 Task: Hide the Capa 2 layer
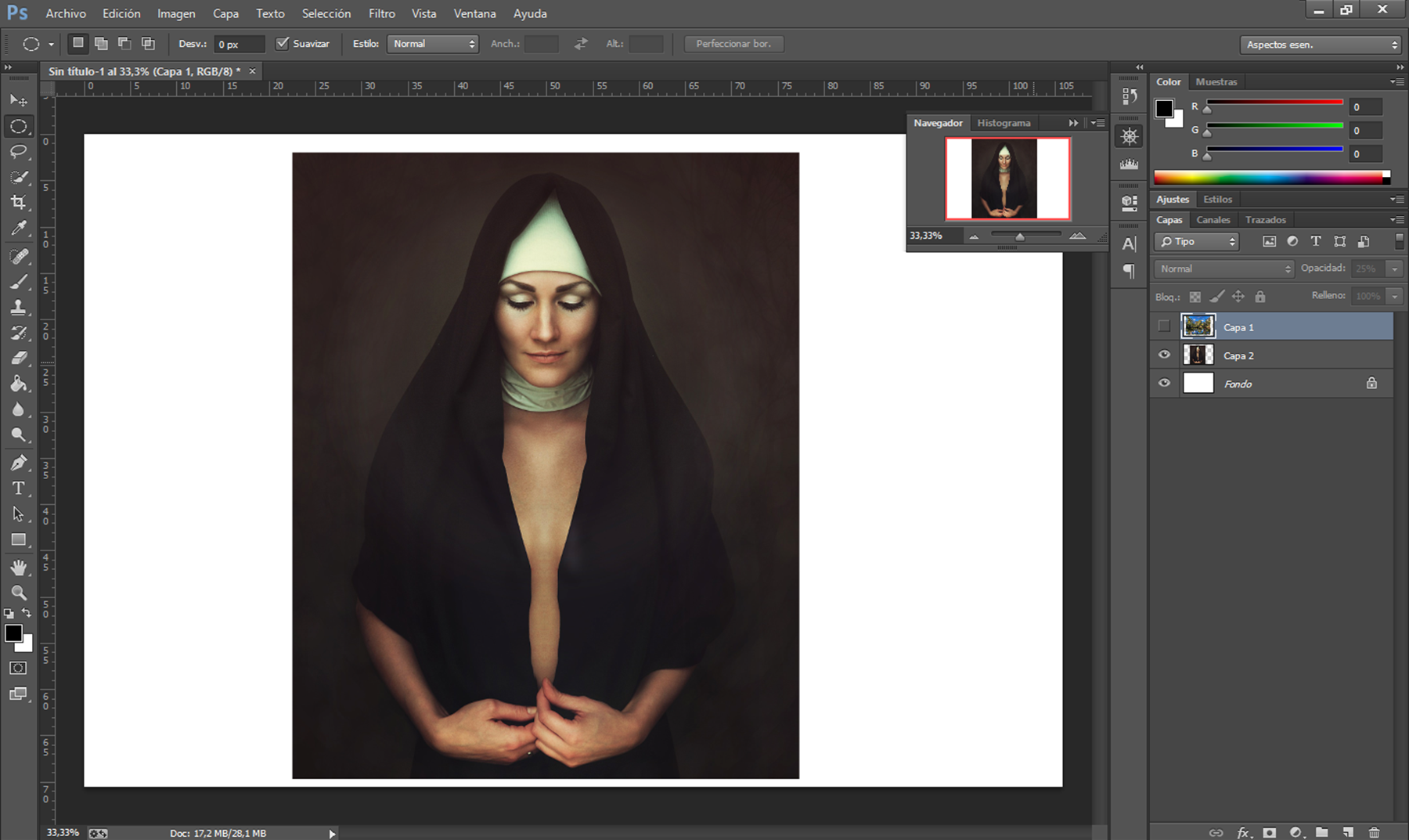[1164, 355]
